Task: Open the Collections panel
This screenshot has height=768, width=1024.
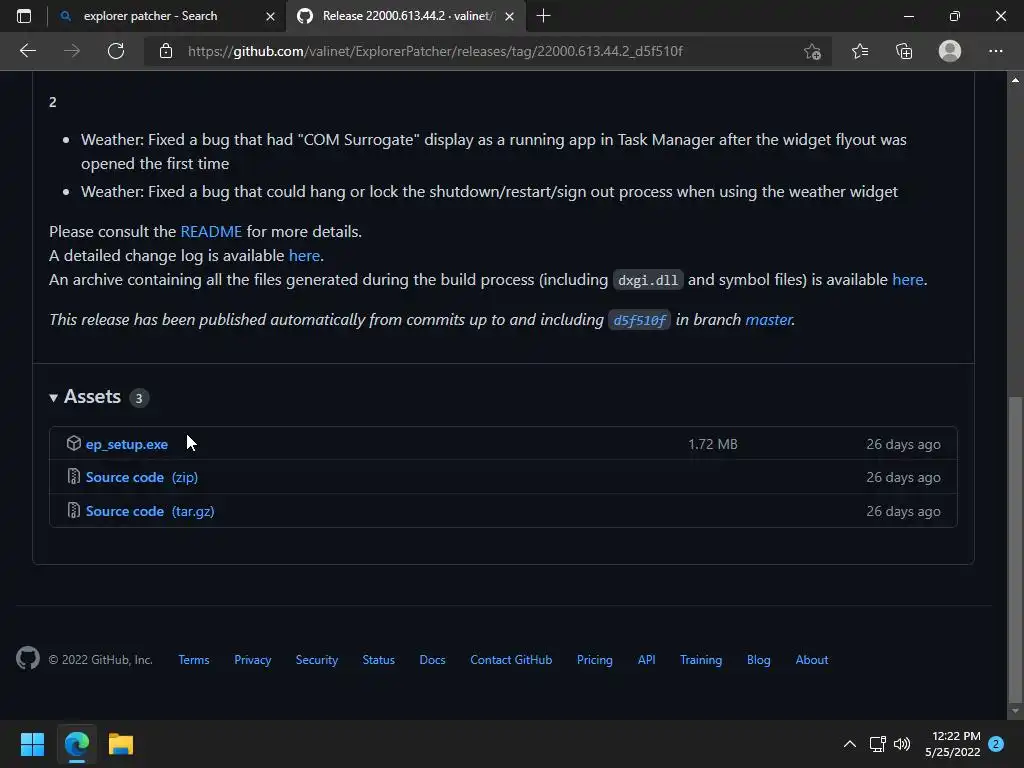Action: pyautogui.click(x=904, y=51)
